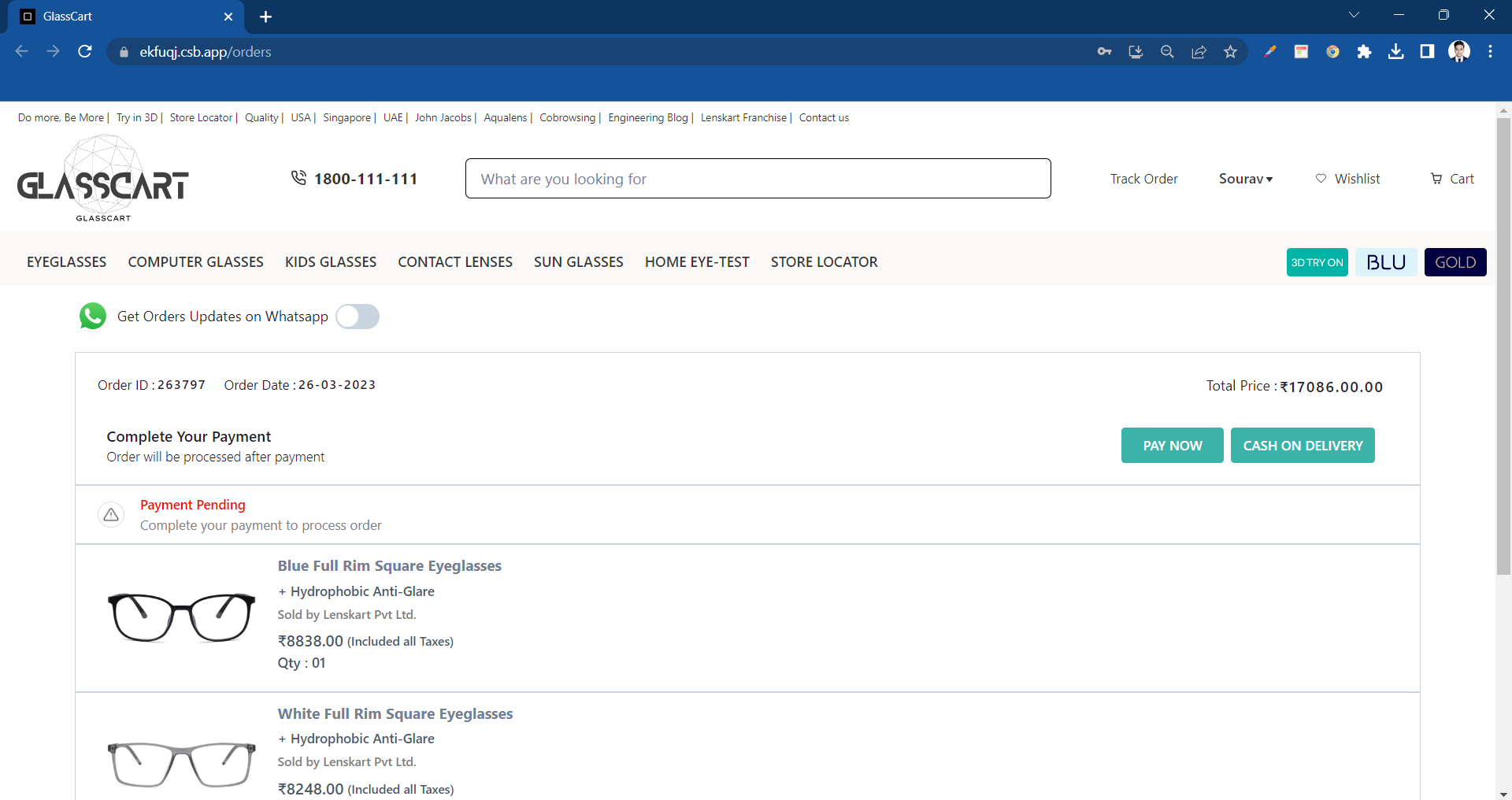The height and width of the screenshot is (800, 1512).
Task: Open the Quality top link
Action: click(x=261, y=117)
